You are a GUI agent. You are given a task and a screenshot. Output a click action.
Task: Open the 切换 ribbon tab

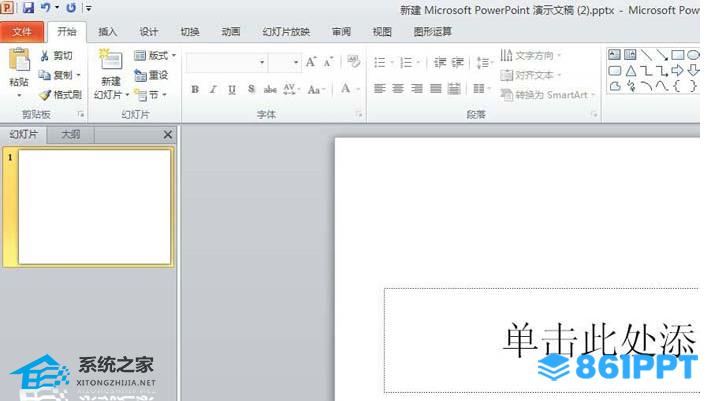(190, 32)
